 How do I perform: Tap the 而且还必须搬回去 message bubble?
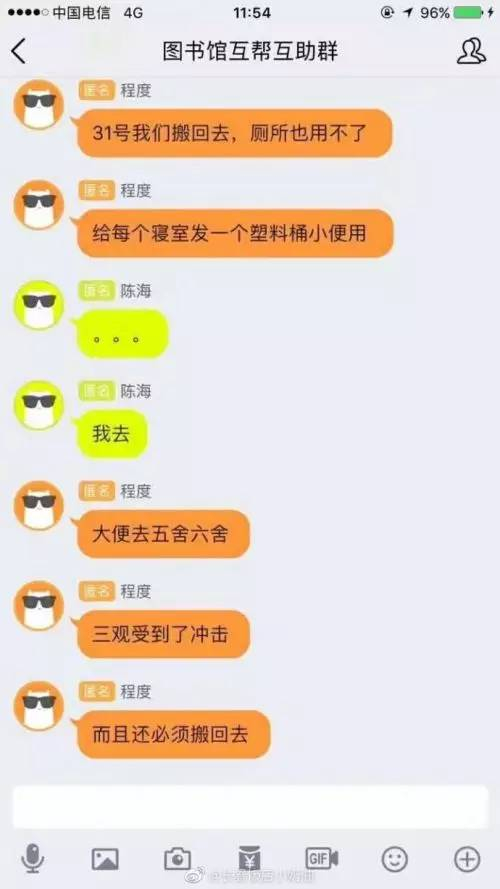pyautogui.click(x=173, y=735)
